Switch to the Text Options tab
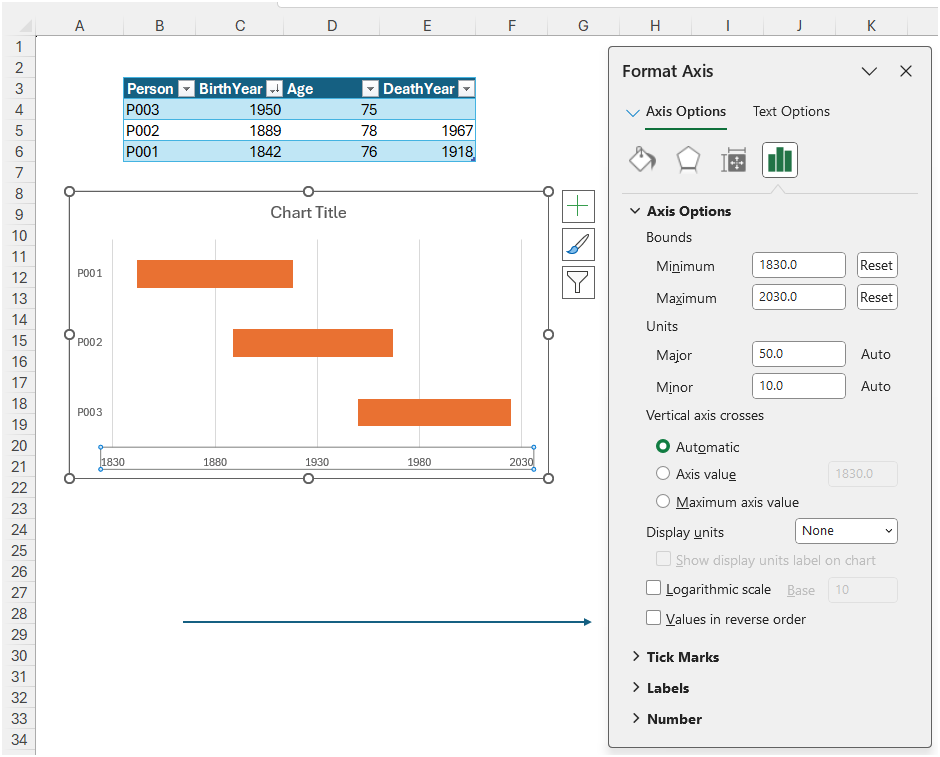 coord(791,111)
